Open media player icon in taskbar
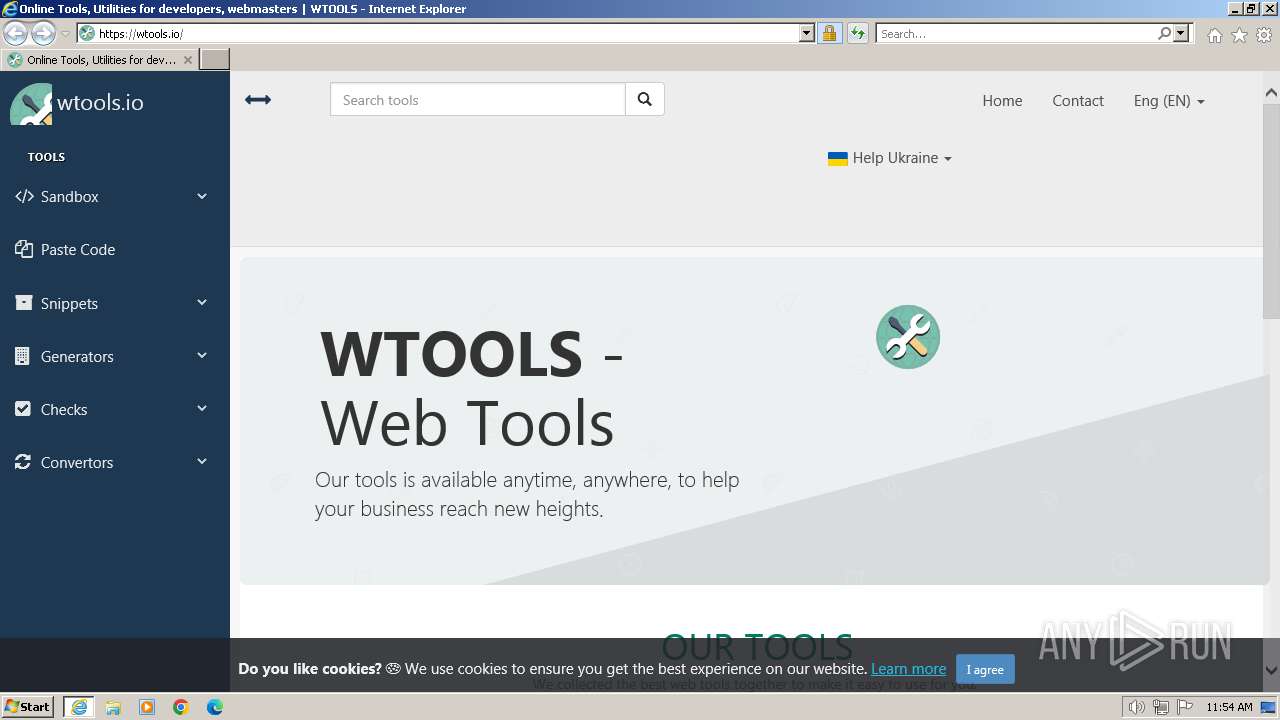 coord(147,707)
